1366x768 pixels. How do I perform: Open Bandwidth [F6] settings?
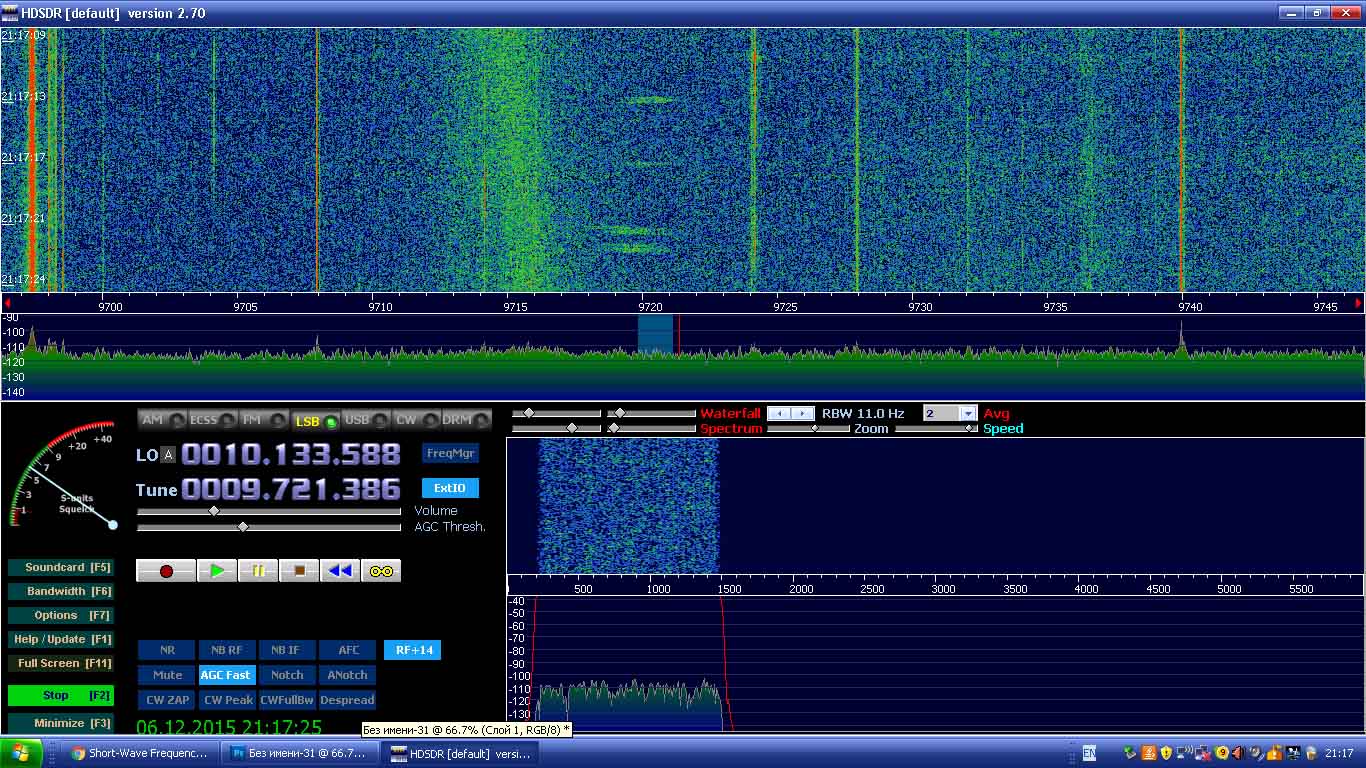click(x=60, y=591)
